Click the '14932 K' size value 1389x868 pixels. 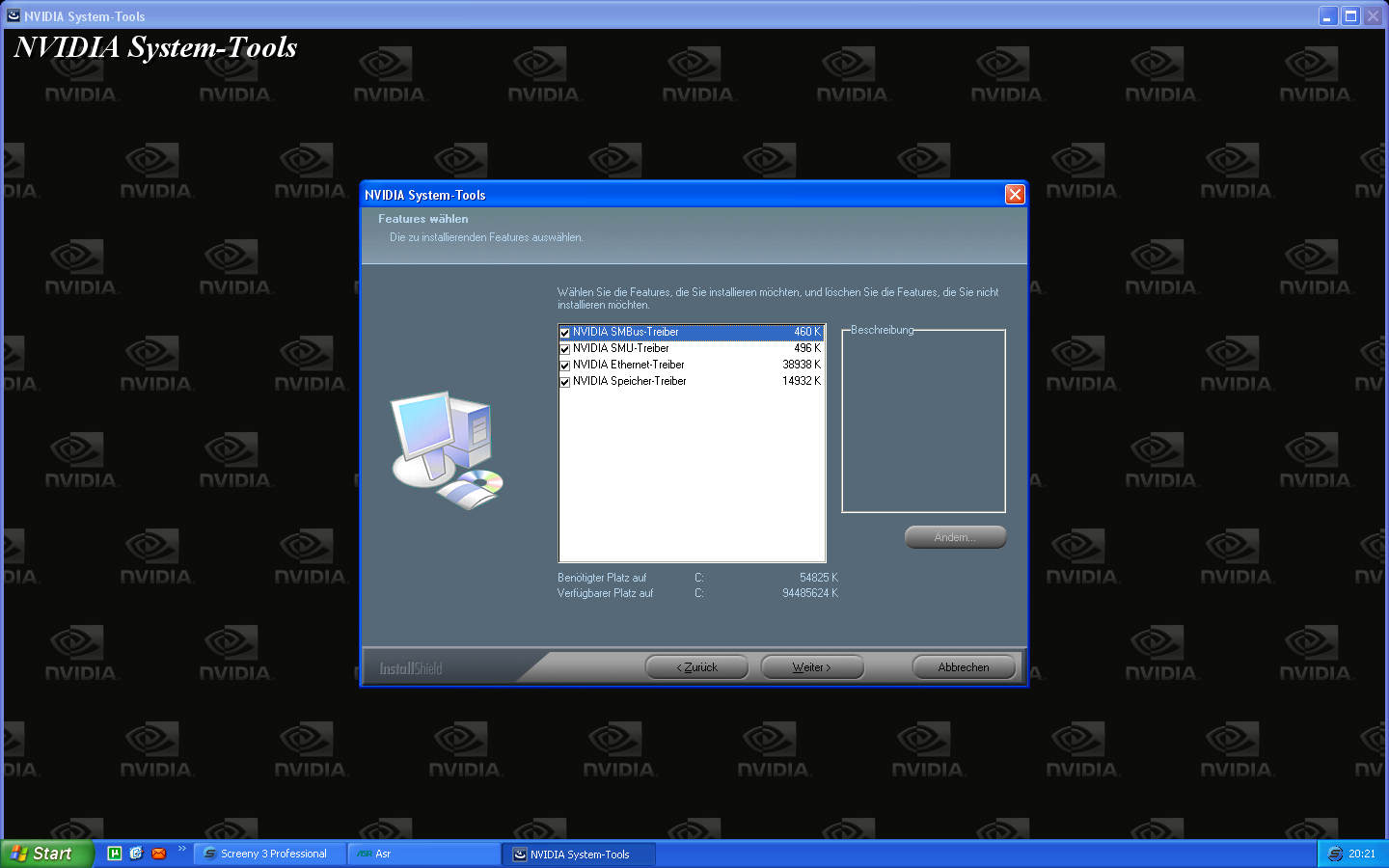[802, 381]
